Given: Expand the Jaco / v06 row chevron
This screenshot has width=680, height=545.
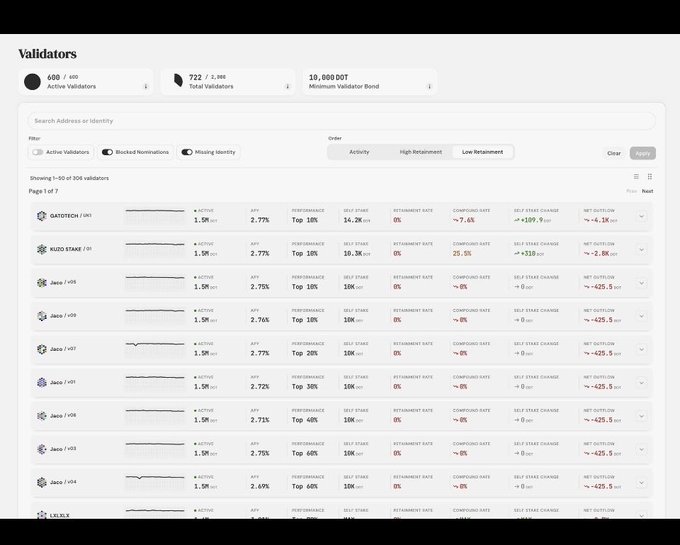Looking at the screenshot, I should [641, 416].
